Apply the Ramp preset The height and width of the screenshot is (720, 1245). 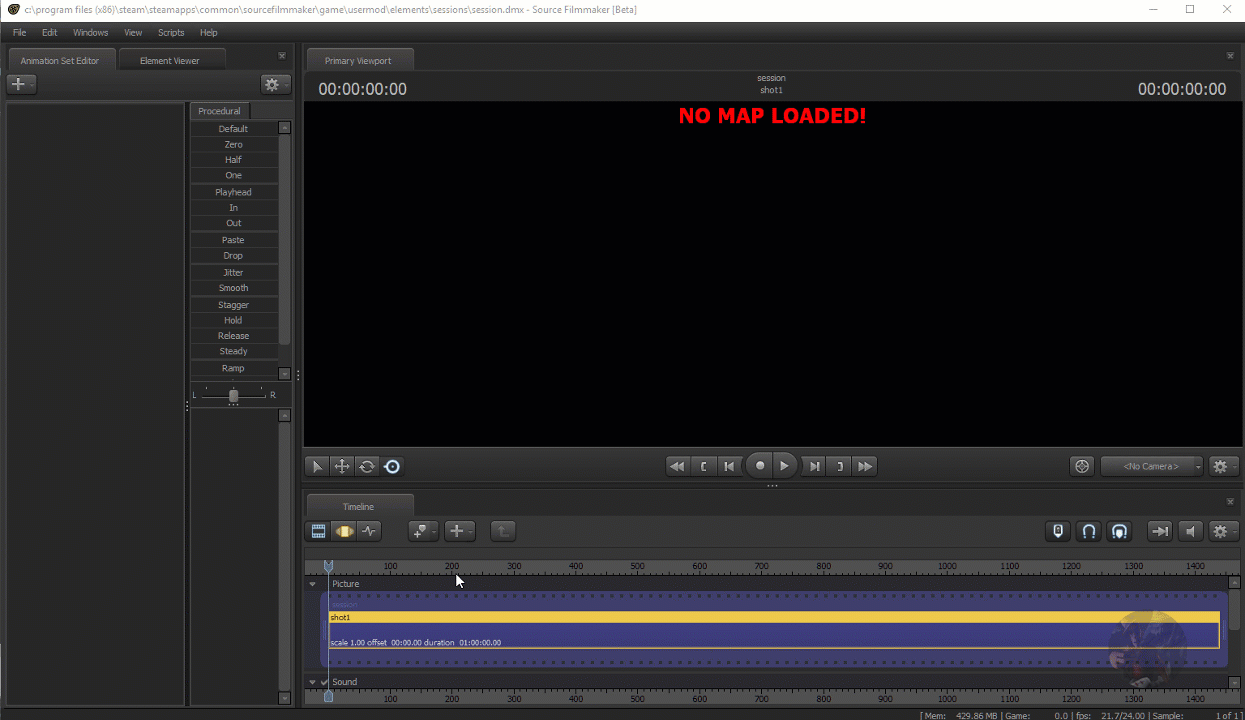point(233,368)
